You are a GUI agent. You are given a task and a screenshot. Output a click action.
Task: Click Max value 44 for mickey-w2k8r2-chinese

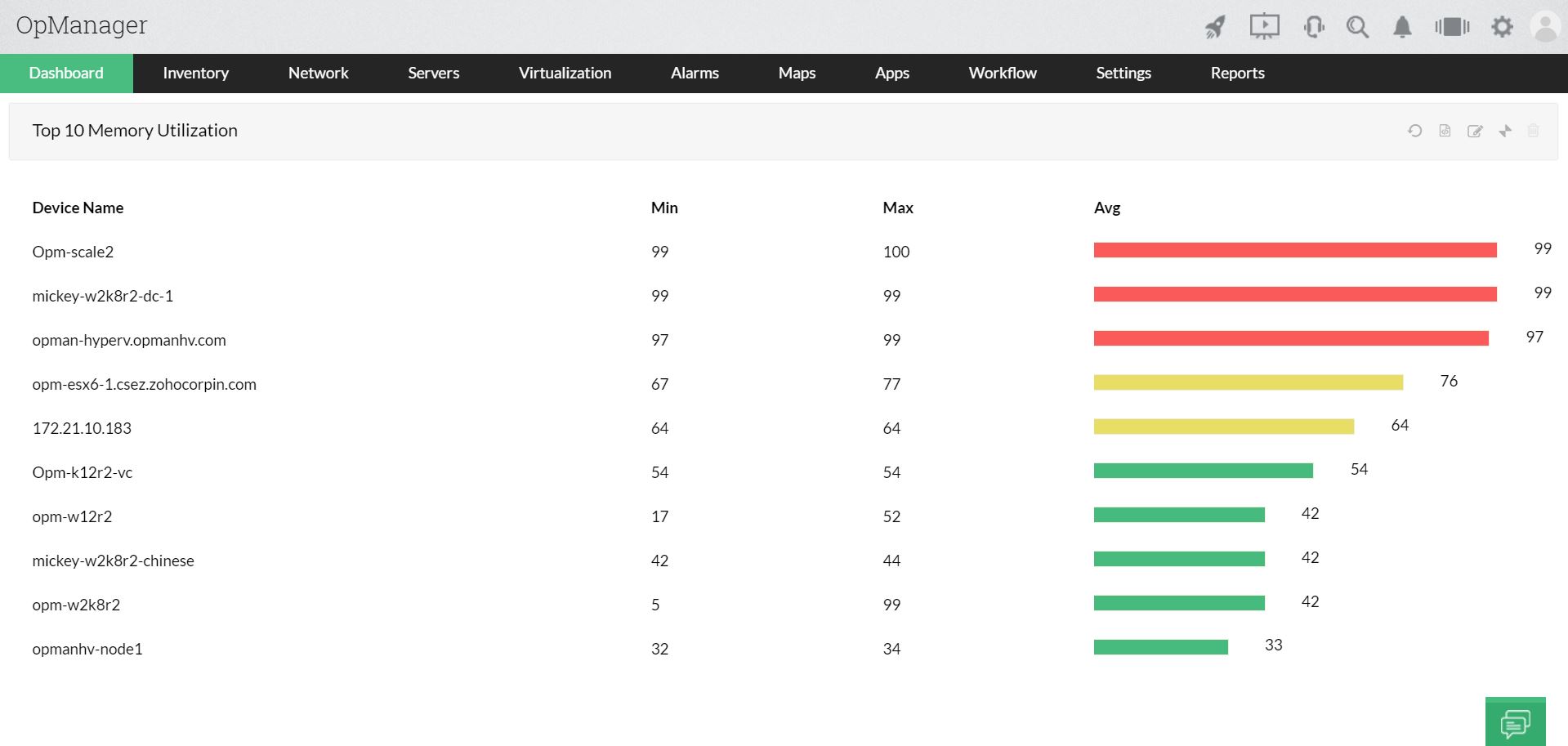891,561
